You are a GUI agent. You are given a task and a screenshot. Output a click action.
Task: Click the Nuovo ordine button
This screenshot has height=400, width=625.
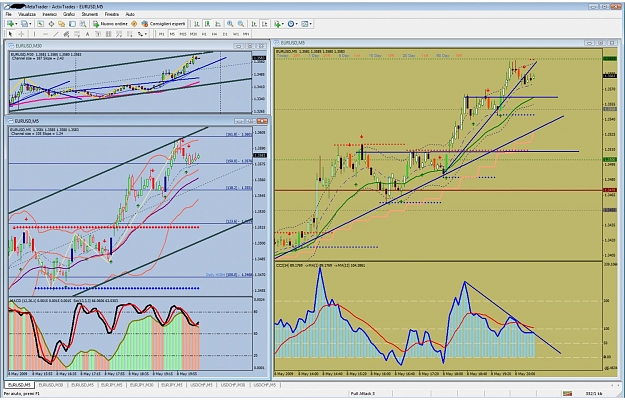coord(110,24)
